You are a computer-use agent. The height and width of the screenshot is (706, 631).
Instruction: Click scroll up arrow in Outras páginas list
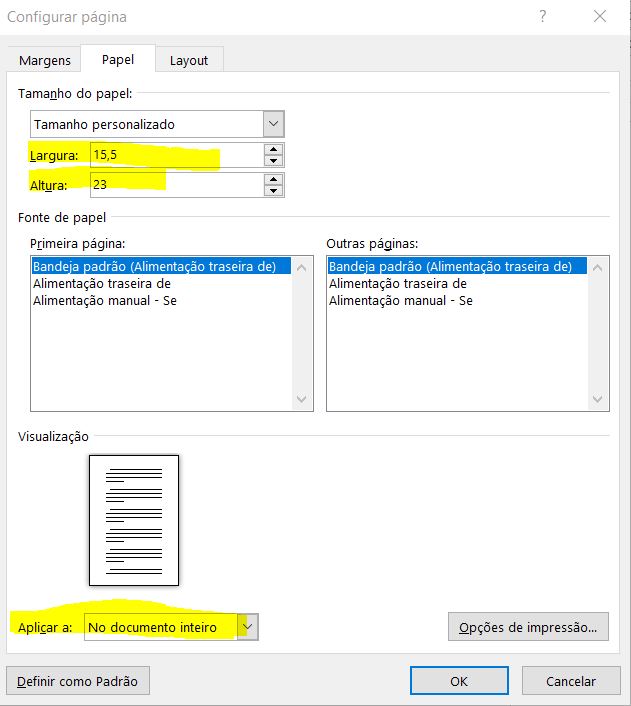(598, 268)
